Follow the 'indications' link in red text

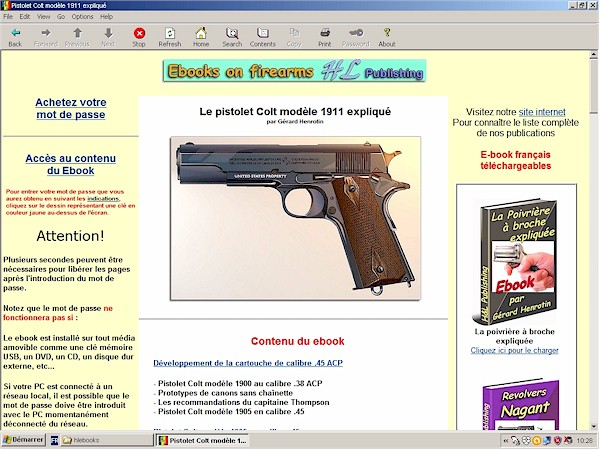pos(103,199)
